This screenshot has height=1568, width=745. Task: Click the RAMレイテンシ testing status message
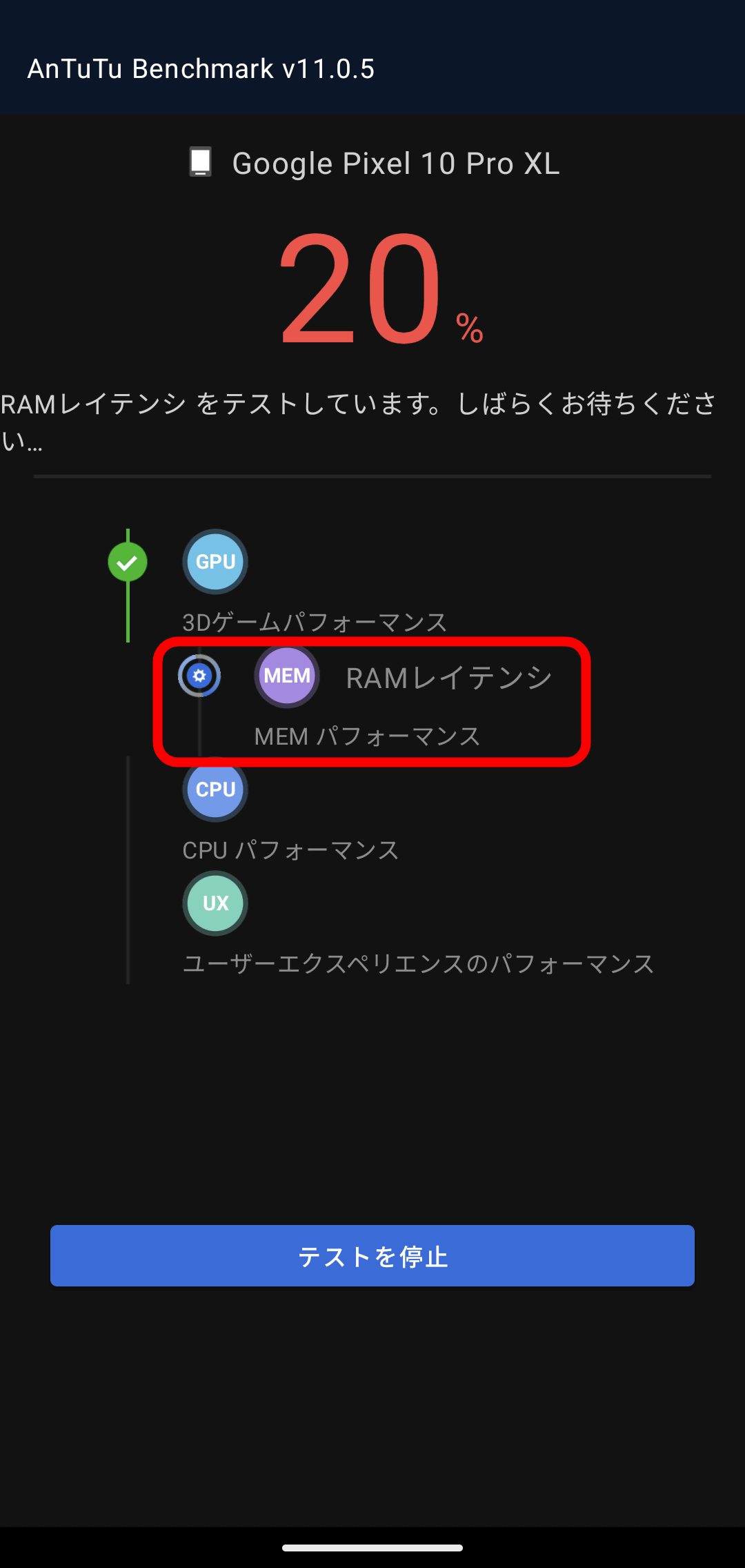click(x=359, y=421)
